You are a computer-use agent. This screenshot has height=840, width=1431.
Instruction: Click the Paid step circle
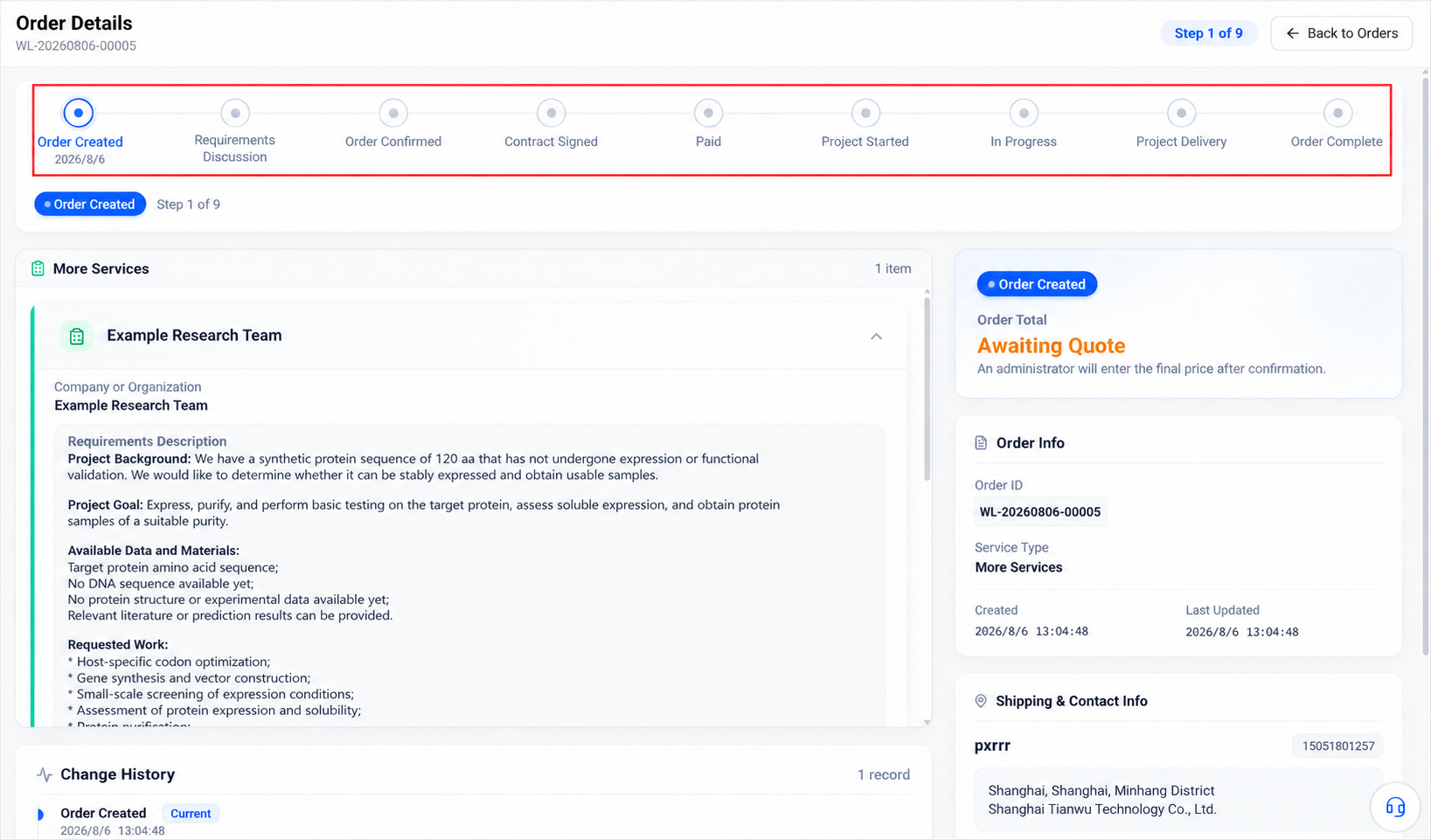[x=708, y=113]
